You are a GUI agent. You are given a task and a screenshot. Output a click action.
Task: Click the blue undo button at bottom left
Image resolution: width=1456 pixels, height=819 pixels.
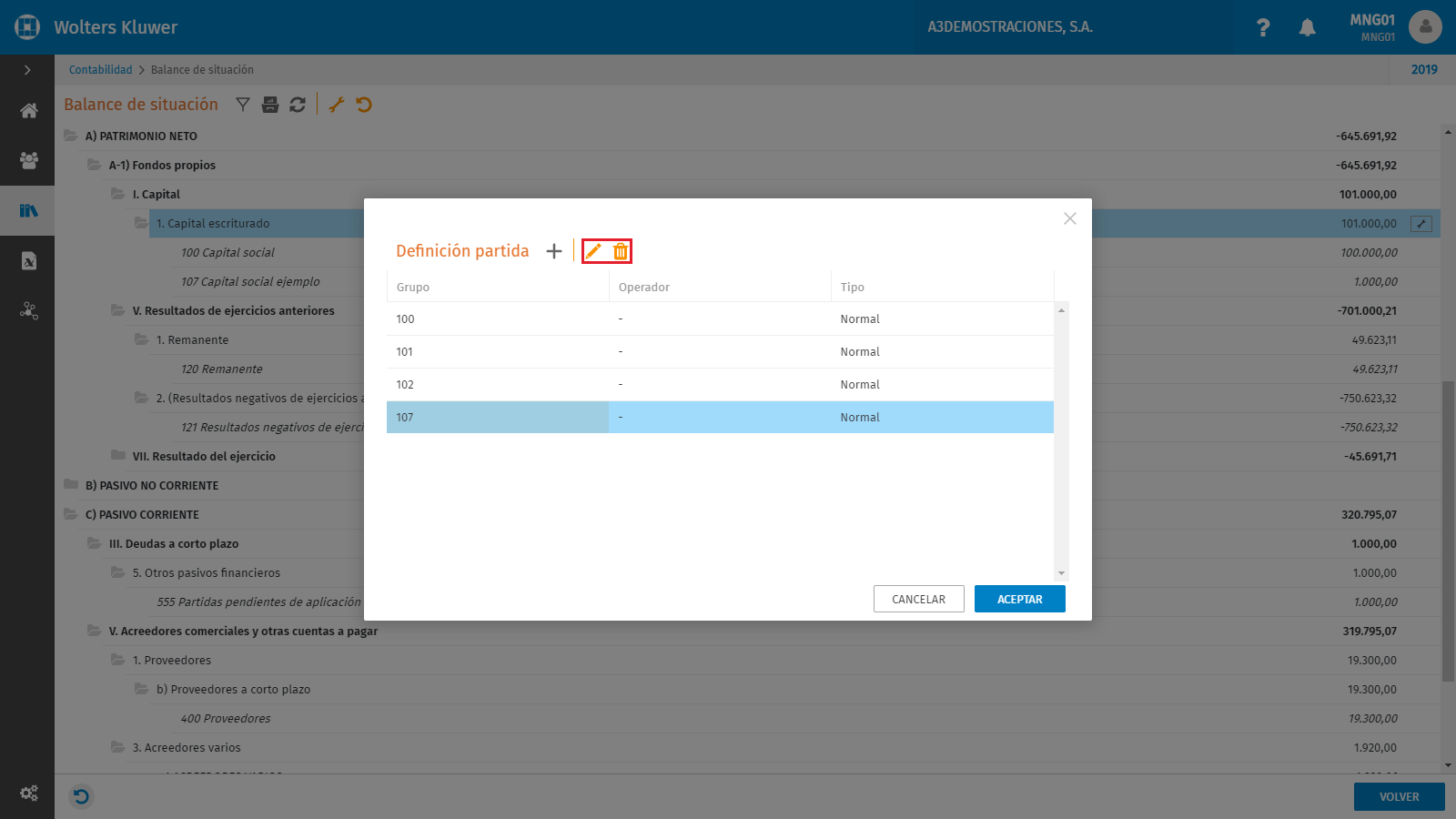tap(81, 797)
